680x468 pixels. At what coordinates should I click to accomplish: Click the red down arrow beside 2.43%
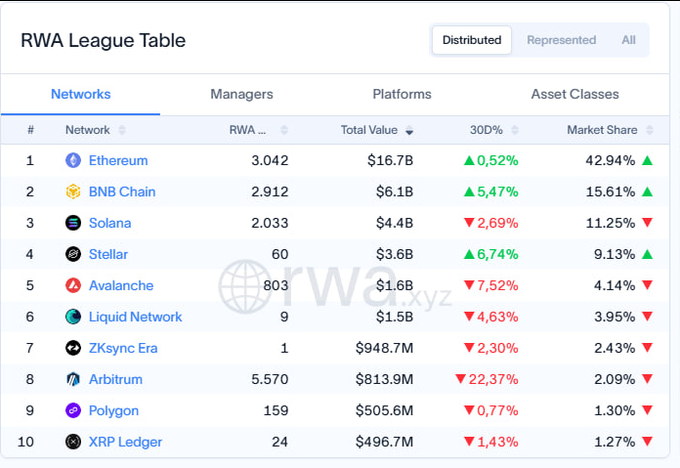pos(647,348)
